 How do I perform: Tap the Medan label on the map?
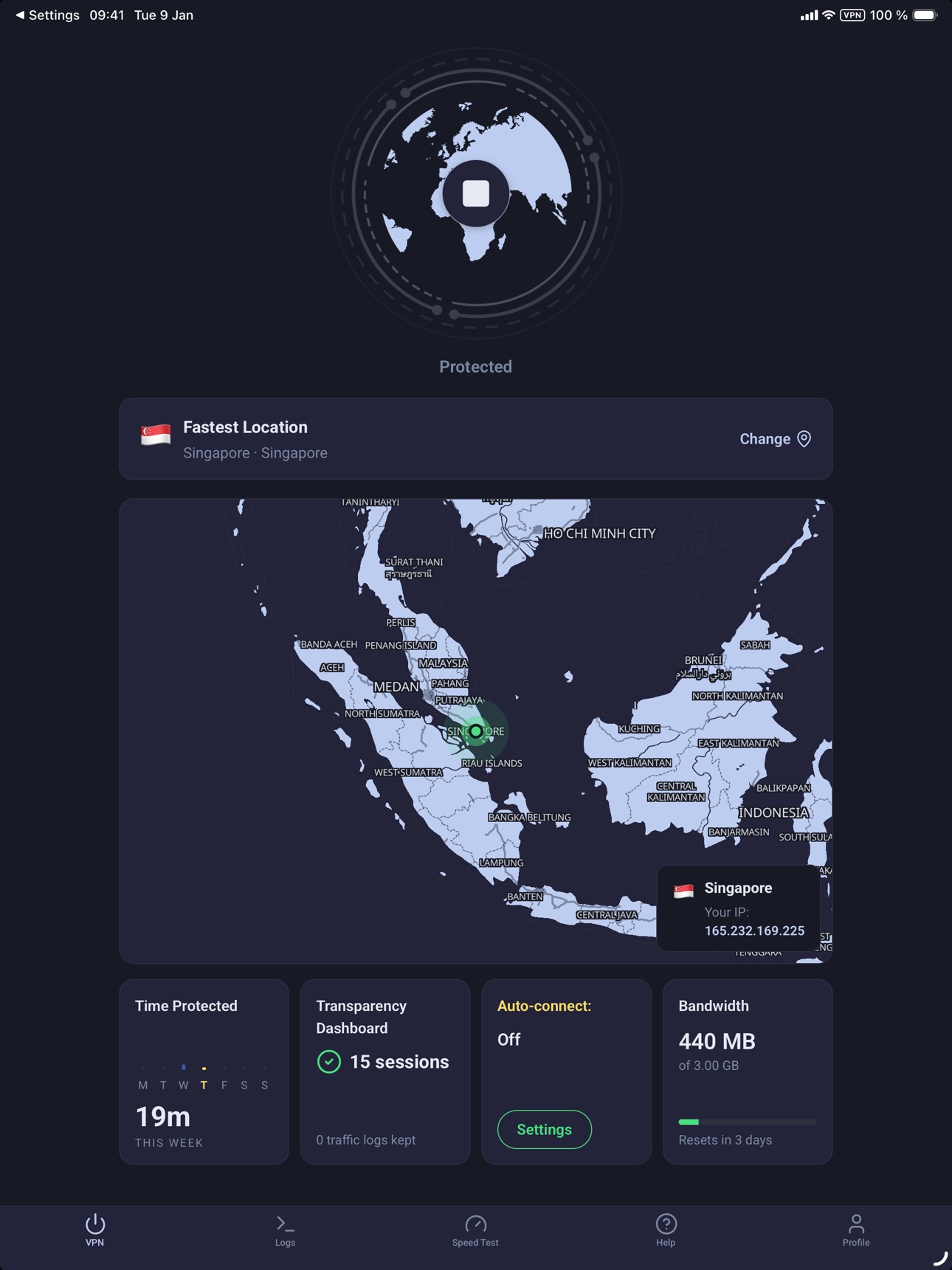(x=396, y=687)
